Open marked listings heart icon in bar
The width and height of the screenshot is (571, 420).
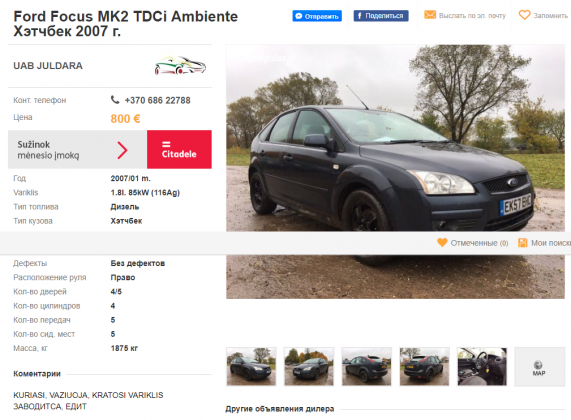pyautogui.click(x=442, y=243)
